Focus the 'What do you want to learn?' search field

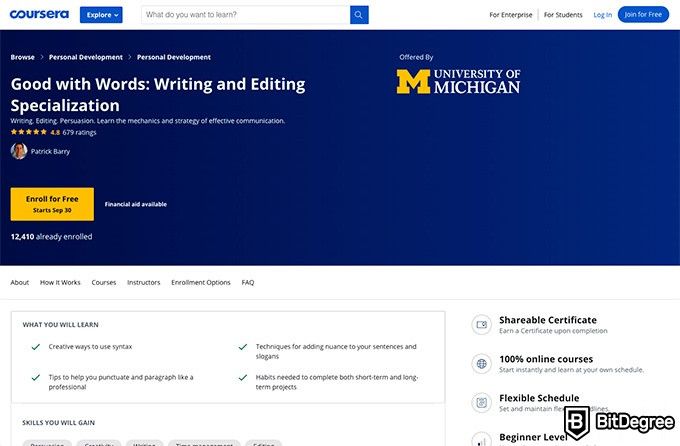tap(245, 15)
